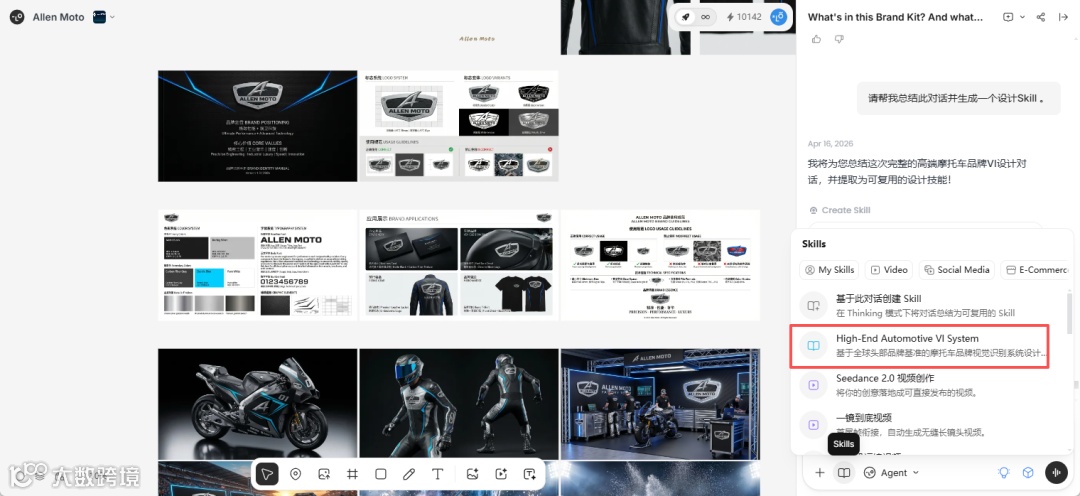Screen dimensions: 1080x496
Task: Click the user message 请帮我总结此对话
Action: tap(958, 99)
